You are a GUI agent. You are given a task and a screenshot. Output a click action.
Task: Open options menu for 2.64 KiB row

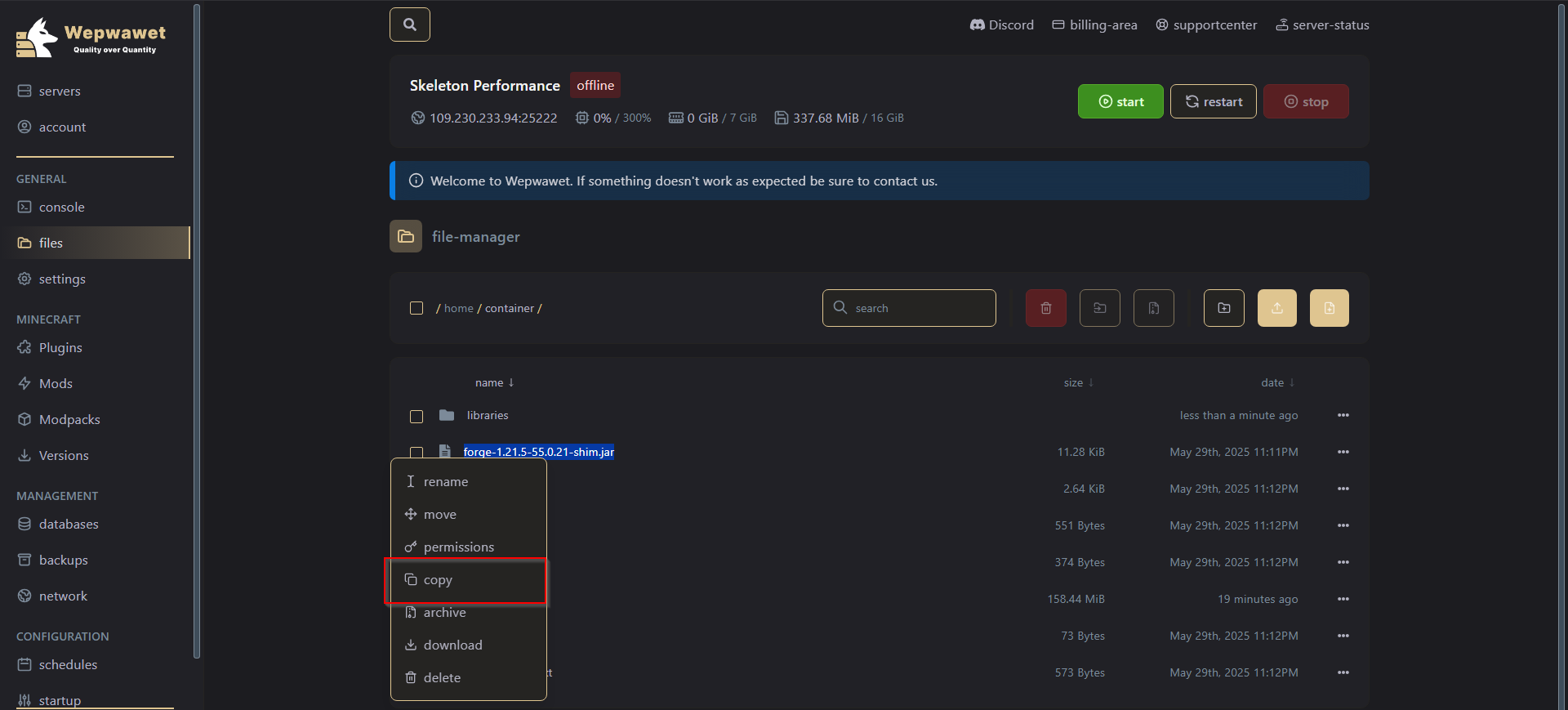(1343, 489)
